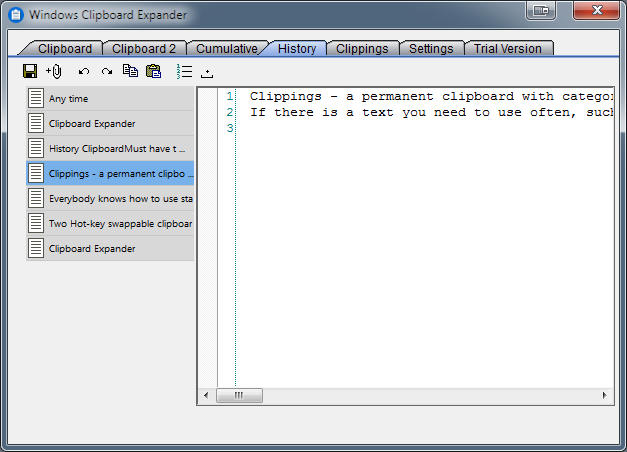The image size is (627, 452).
Task: Click the Undo arrow icon
Action: (x=84, y=72)
